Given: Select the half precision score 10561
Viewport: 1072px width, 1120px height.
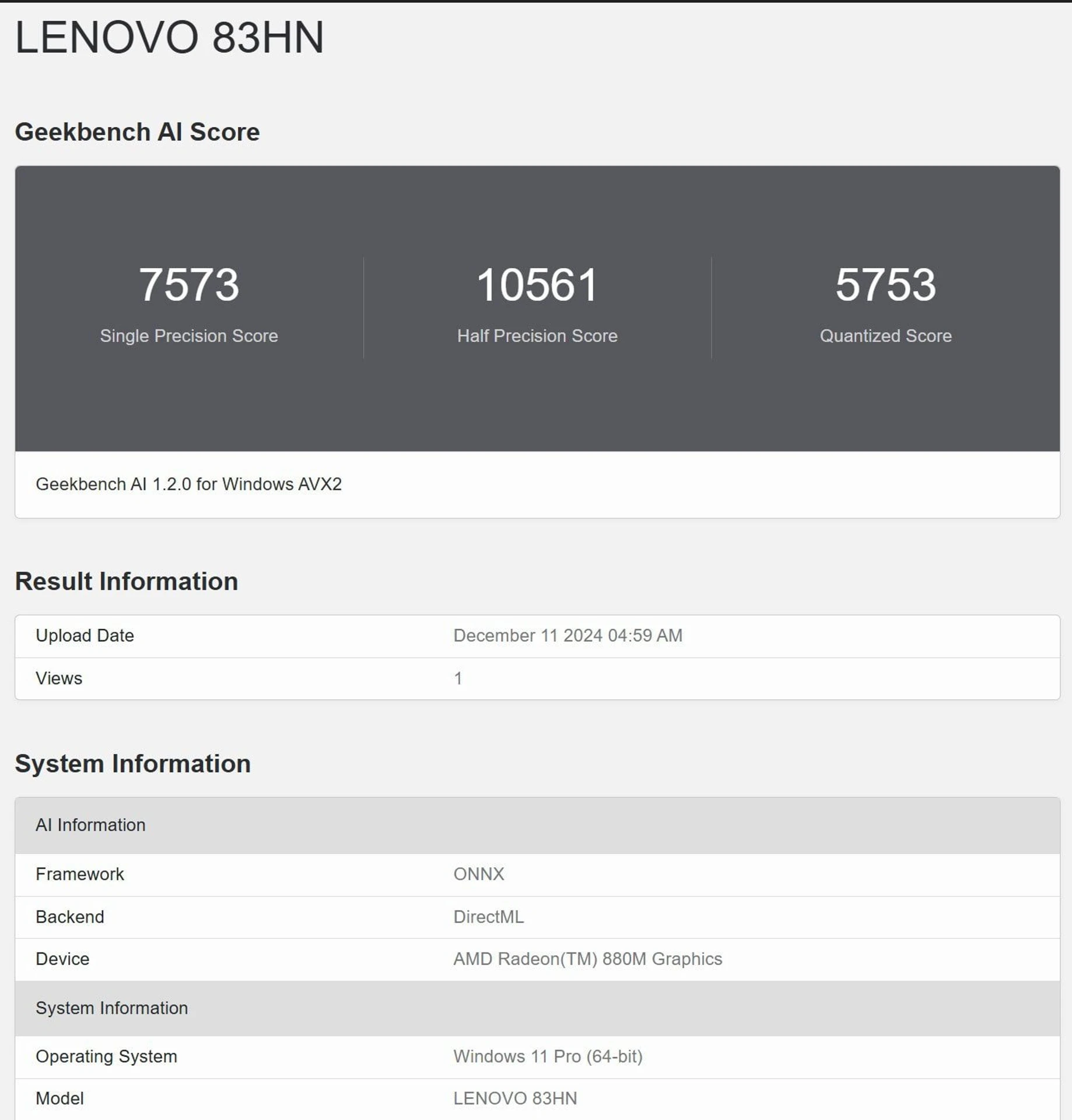Looking at the screenshot, I should point(537,285).
